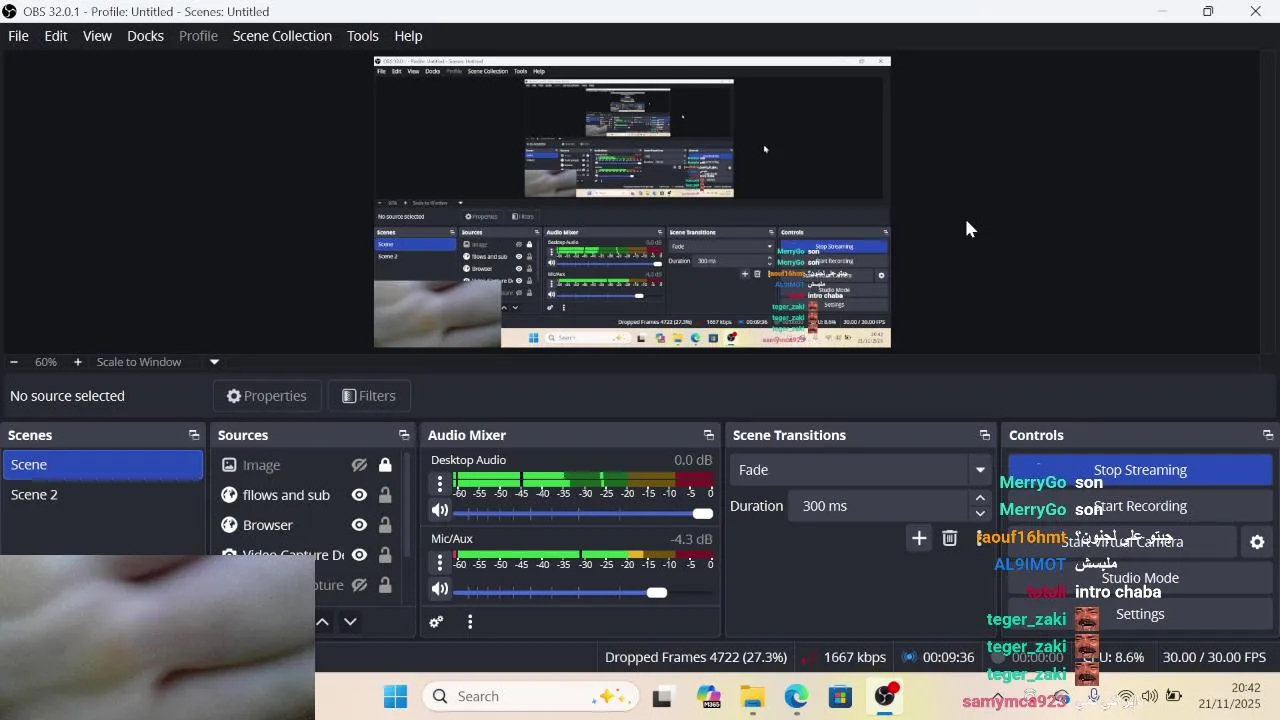
Task: Click OBS Studio taskbar icon
Action: (x=885, y=697)
